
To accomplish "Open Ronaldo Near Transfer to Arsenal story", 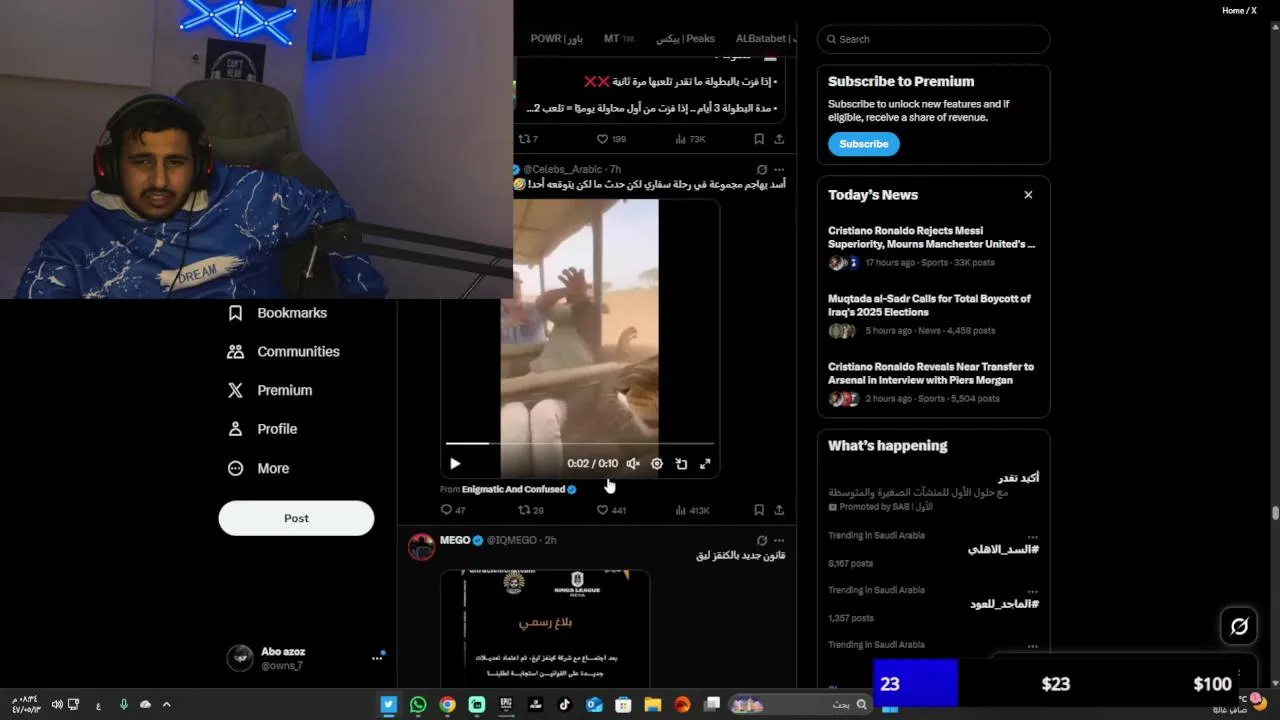I will coord(933,382).
